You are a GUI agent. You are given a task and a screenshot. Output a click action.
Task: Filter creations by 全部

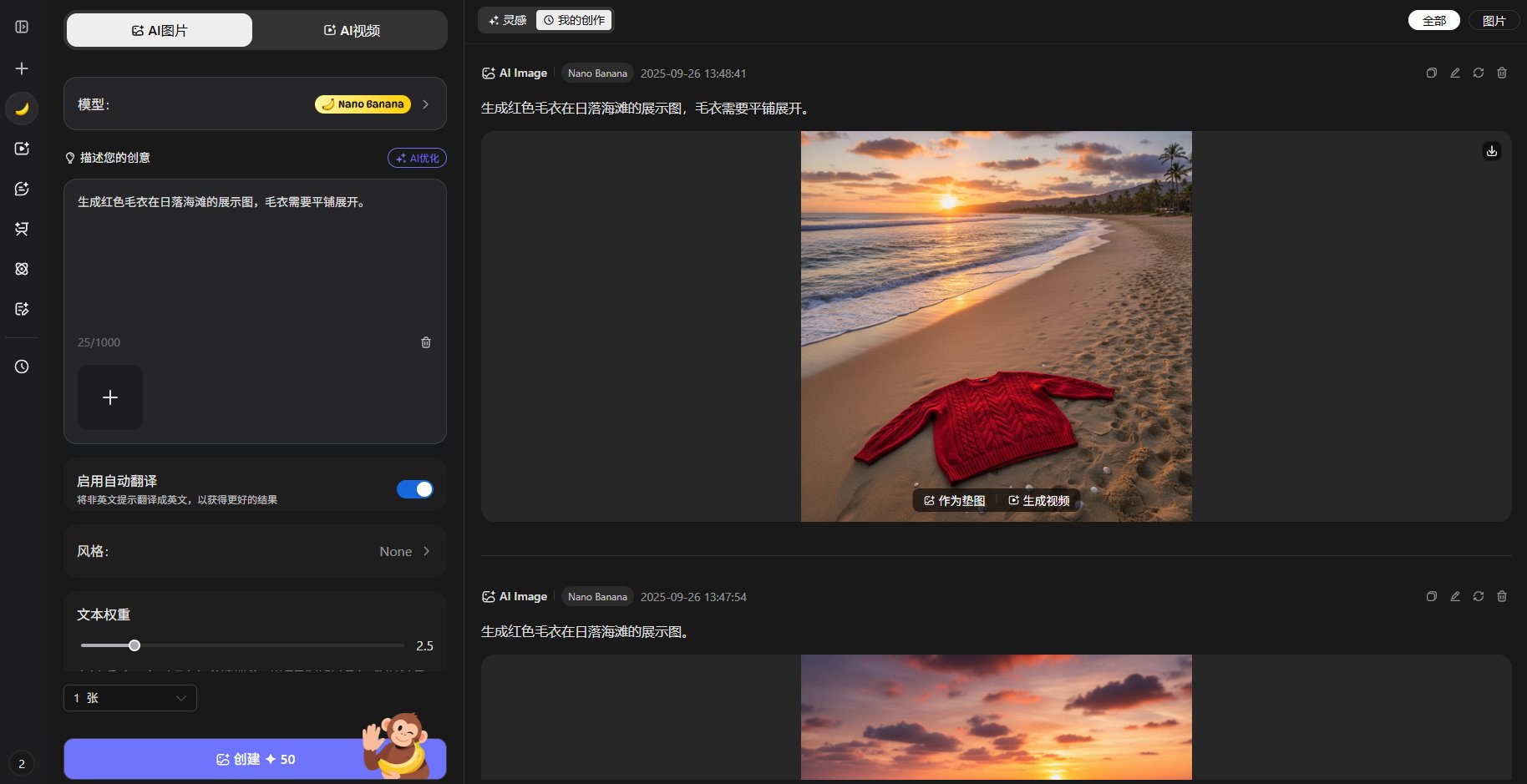pyautogui.click(x=1434, y=20)
